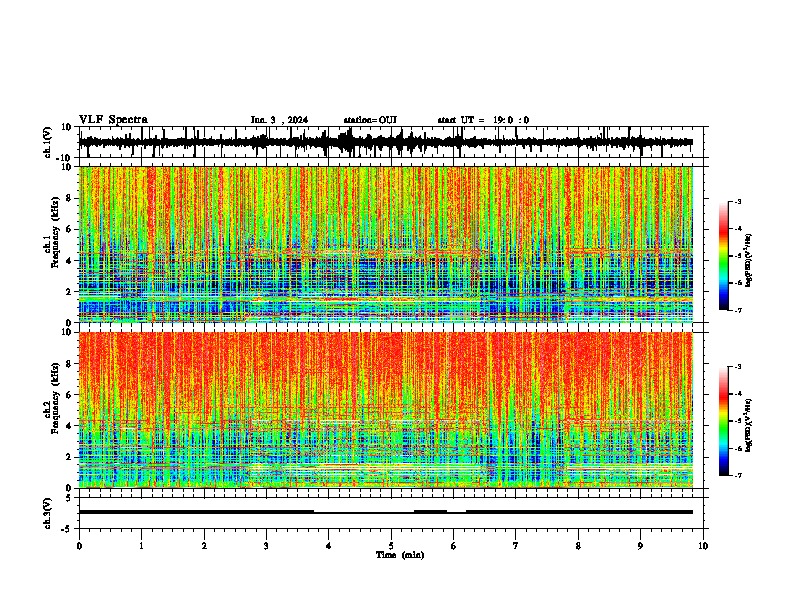The height and width of the screenshot is (612, 792).
Task: Click the ch.1 spectrogram color scale bar
Action: coord(724,256)
